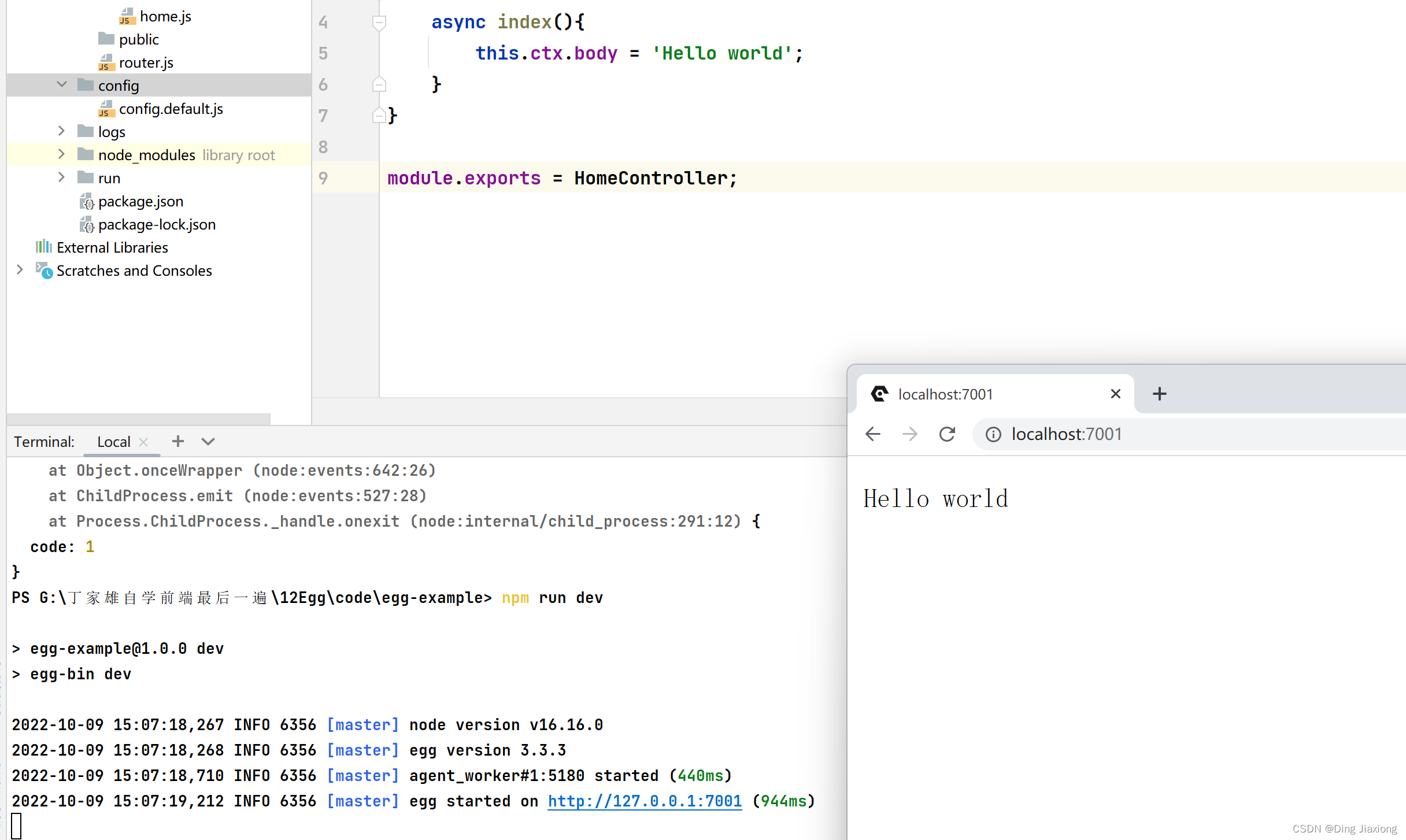Click HomeController in module.exports line
Image resolution: width=1406 pixels, height=840 pixels.
(x=651, y=178)
